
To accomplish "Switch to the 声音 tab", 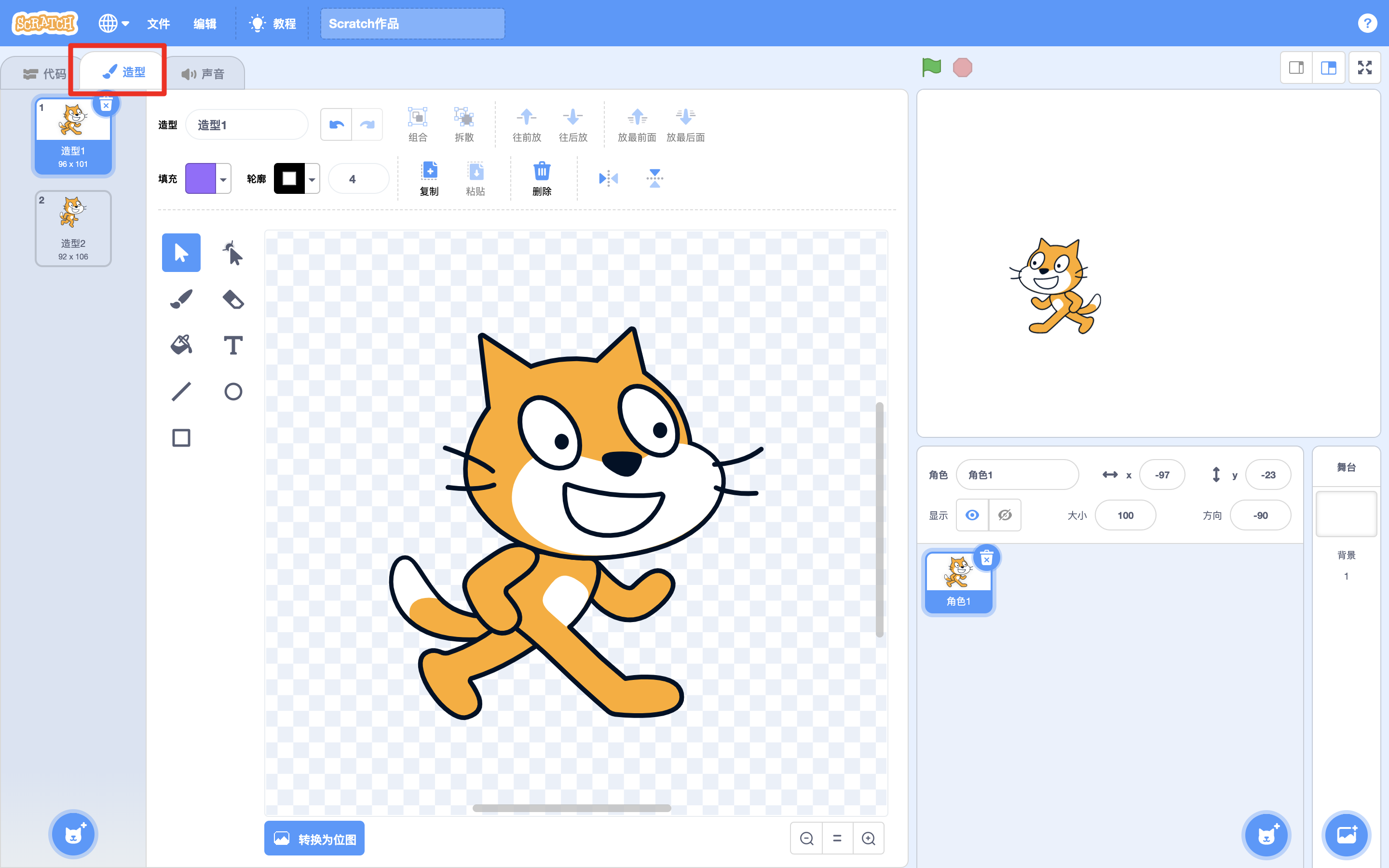I will point(203,73).
